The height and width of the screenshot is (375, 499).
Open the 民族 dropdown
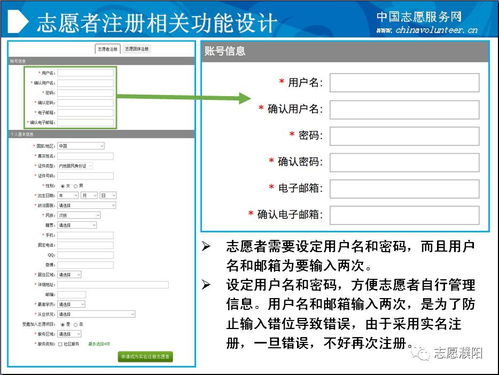(x=79, y=215)
